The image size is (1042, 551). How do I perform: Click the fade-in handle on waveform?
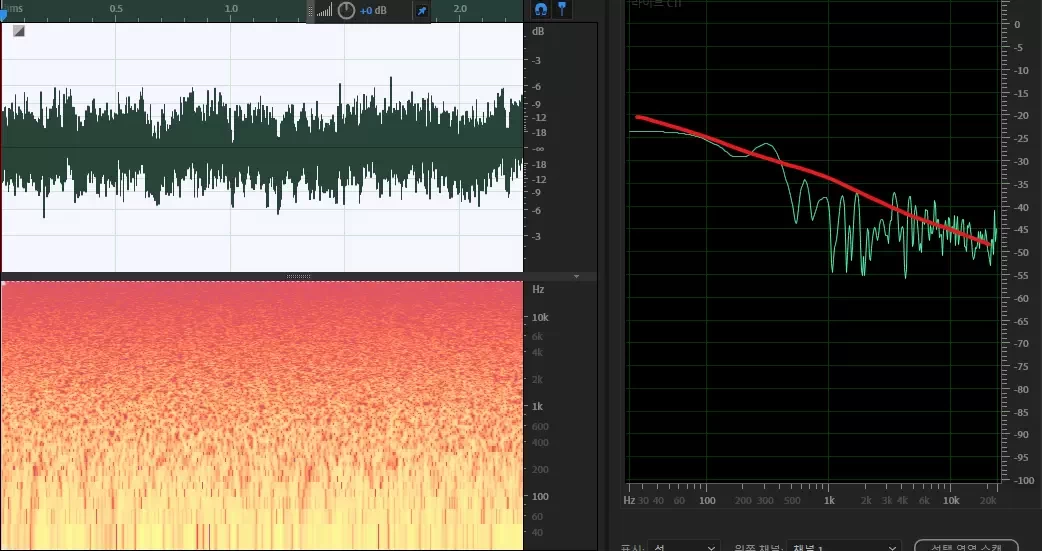19,31
